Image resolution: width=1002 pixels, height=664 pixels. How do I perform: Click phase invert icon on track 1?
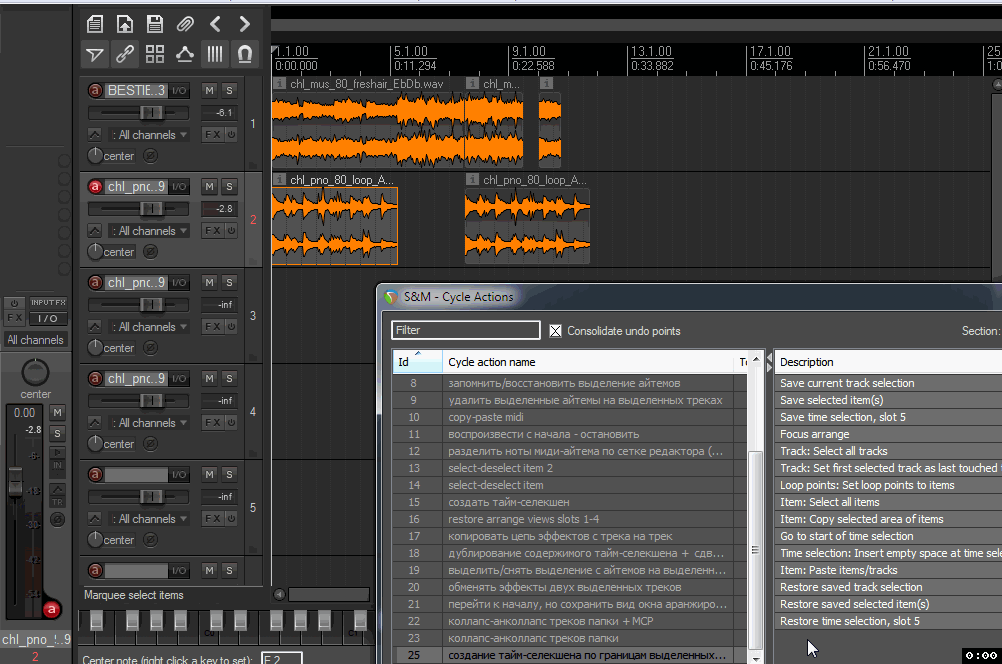pos(150,156)
